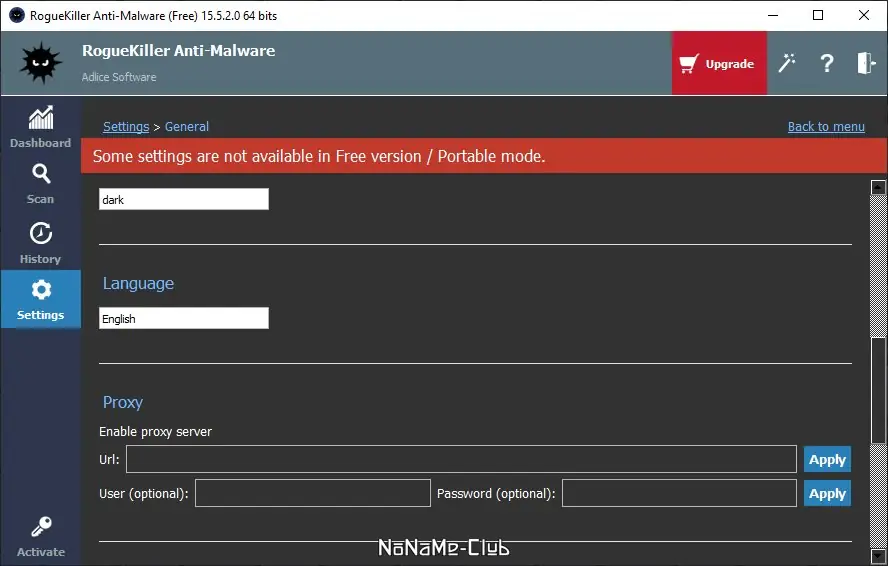Click the vertical scrollbar thumb
The width and height of the screenshot is (888, 566).
coord(878,390)
